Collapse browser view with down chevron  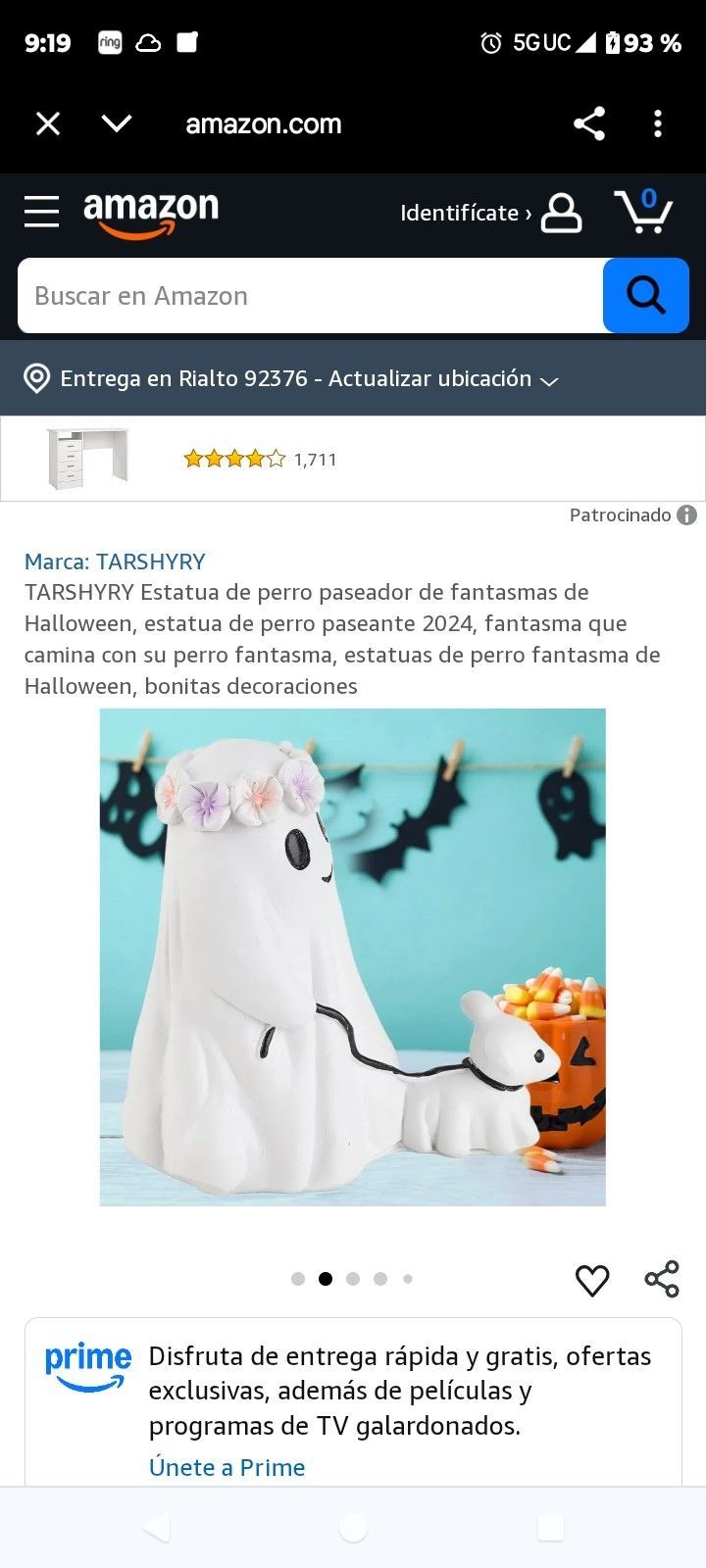(x=117, y=123)
